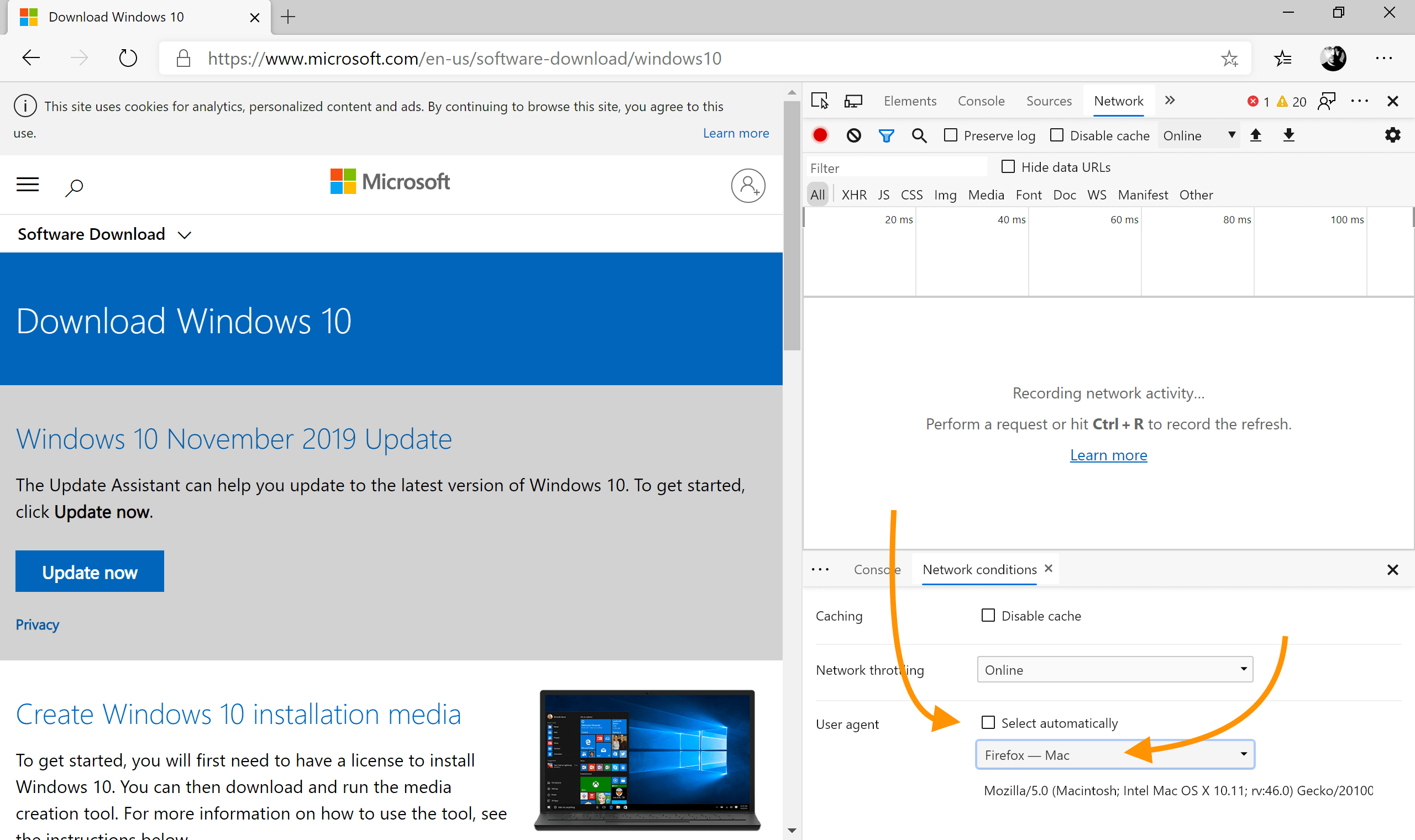Select the Network tab
The image size is (1415, 840).
(x=1118, y=101)
